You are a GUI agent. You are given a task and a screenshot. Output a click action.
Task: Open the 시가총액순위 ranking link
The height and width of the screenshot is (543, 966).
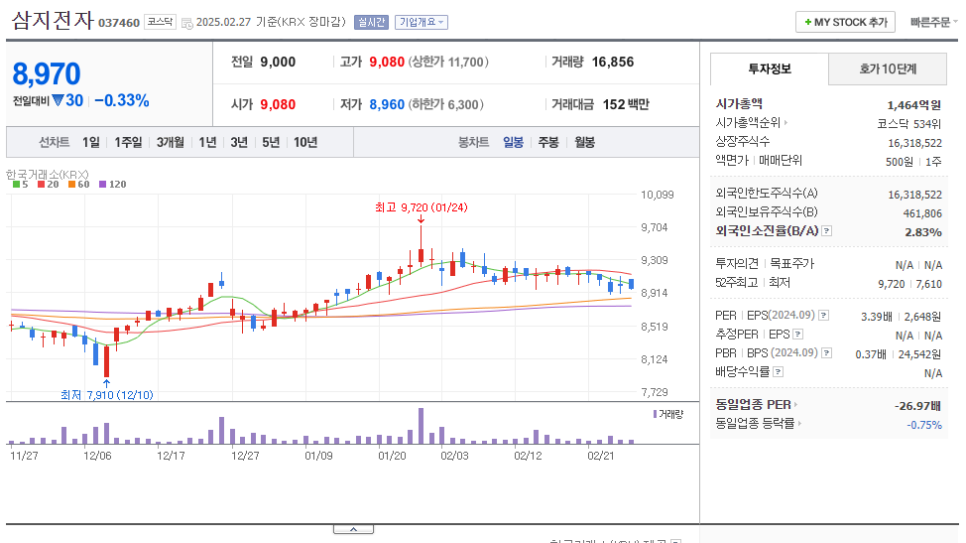[x=752, y=123]
